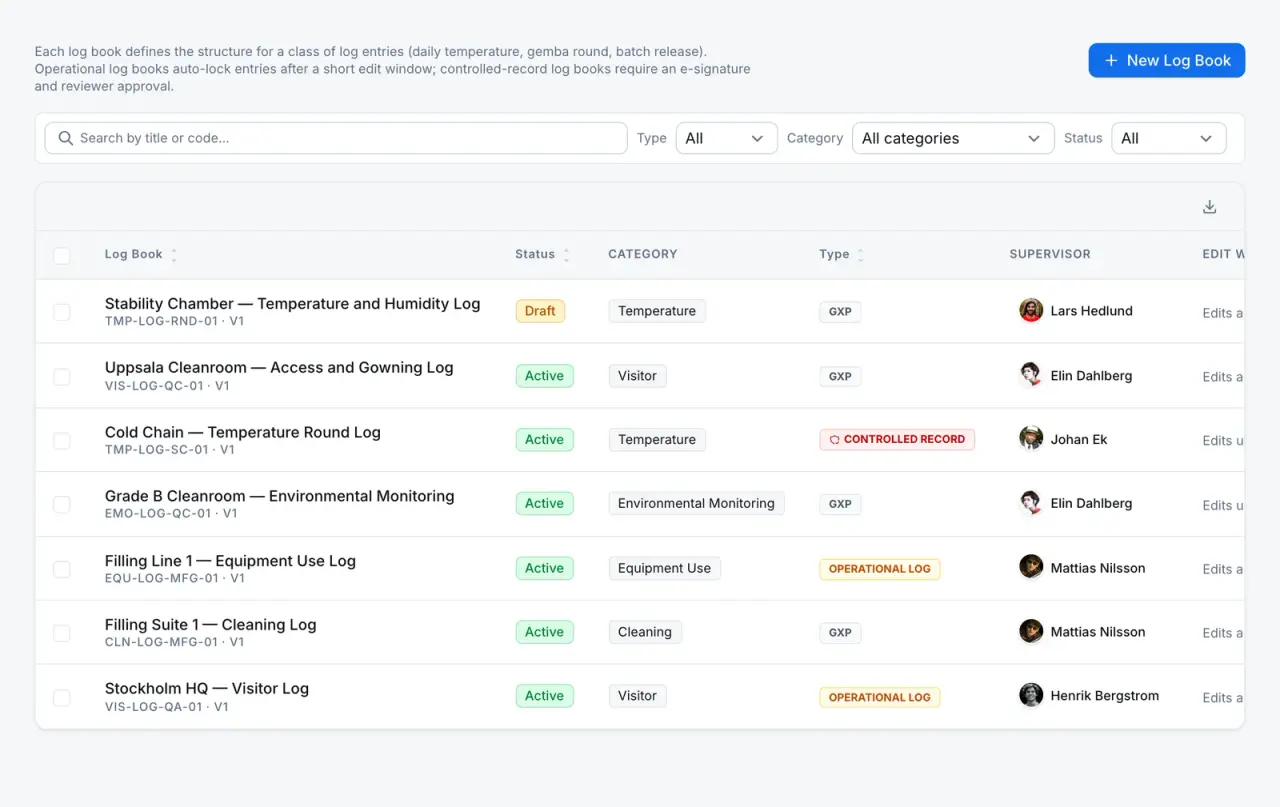Click the Draft status badge
This screenshot has height=807, width=1280.
pos(540,311)
